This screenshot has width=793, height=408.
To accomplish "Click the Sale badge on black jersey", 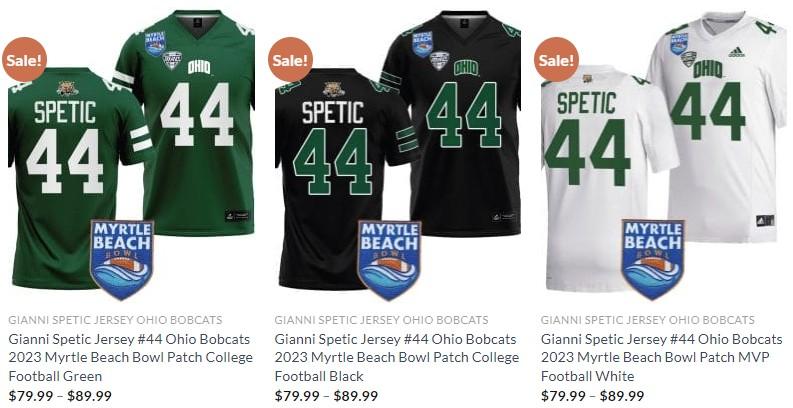I will click(290, 60).
